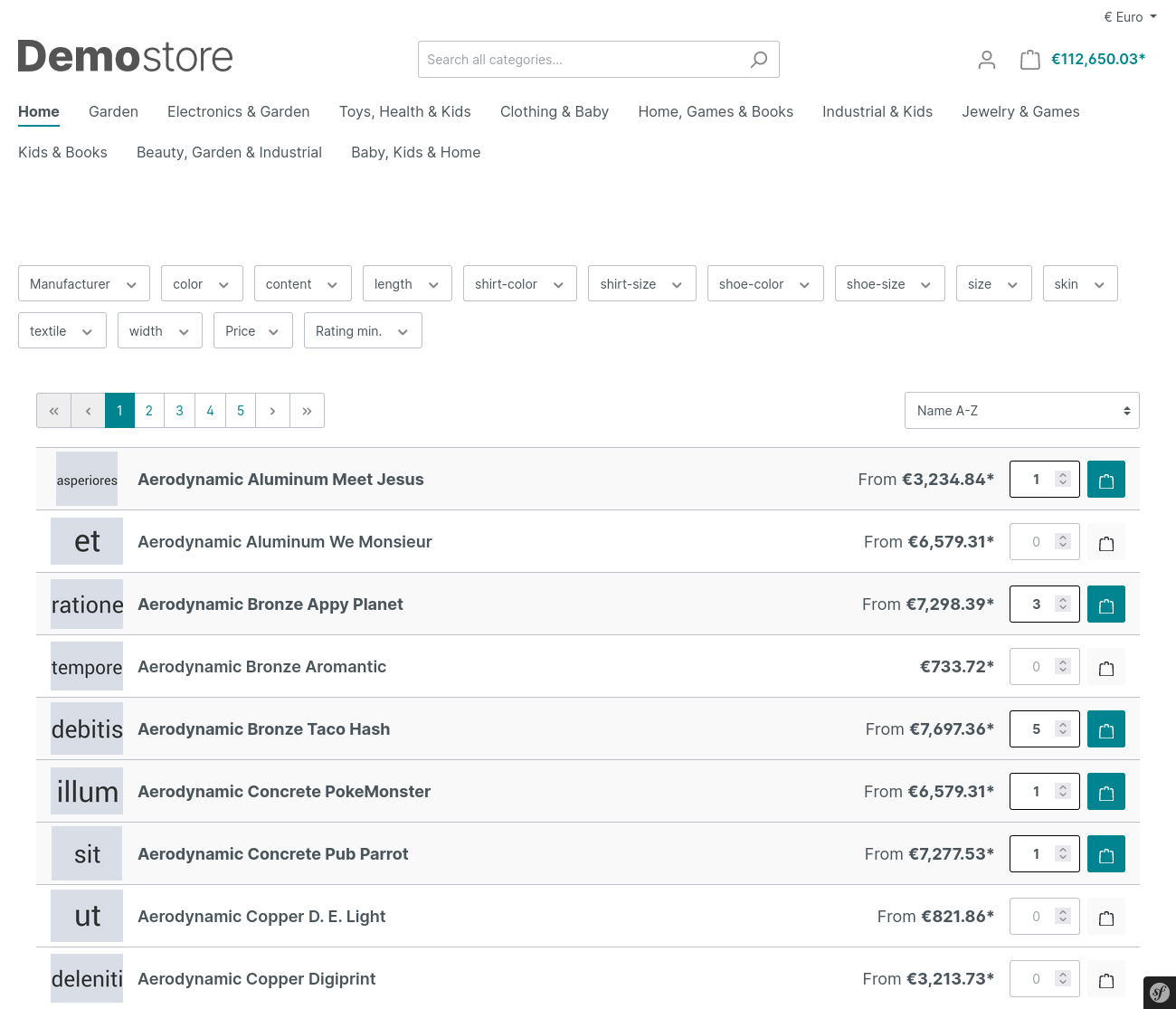Click the Demostore logo

click(126, 56)
